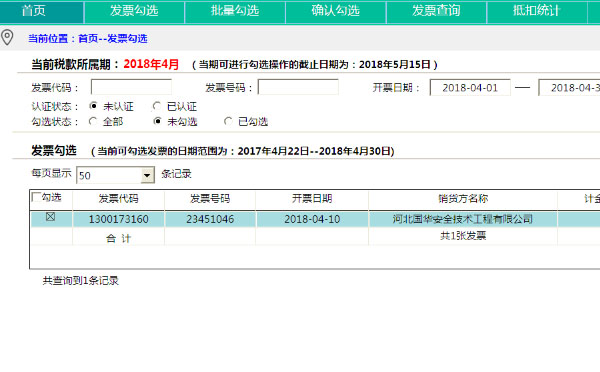This screenshot has width=600, height=372.
Task: Click the 共查询到1条记录 text
Action: point(80,281)
